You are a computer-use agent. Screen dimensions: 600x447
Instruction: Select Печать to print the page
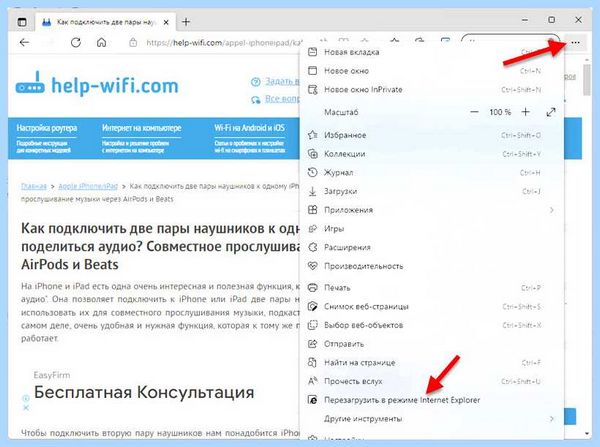432,288
